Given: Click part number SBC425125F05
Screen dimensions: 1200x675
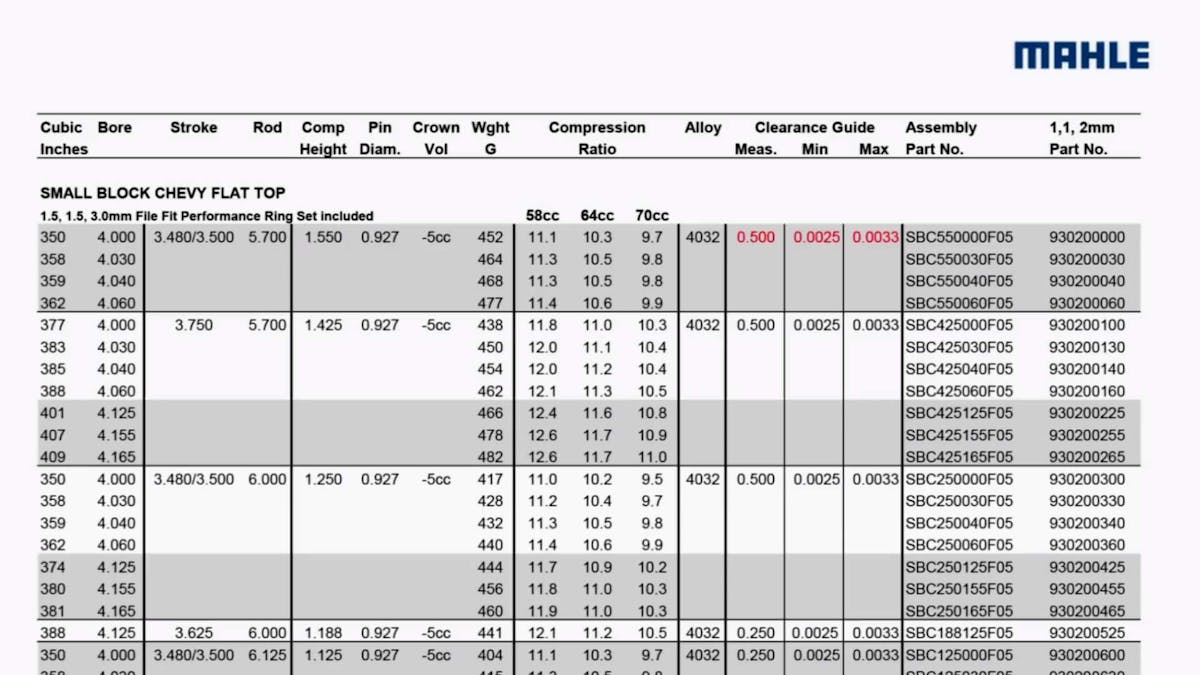Looking at the screenshot, I should [x=959, y=413].
